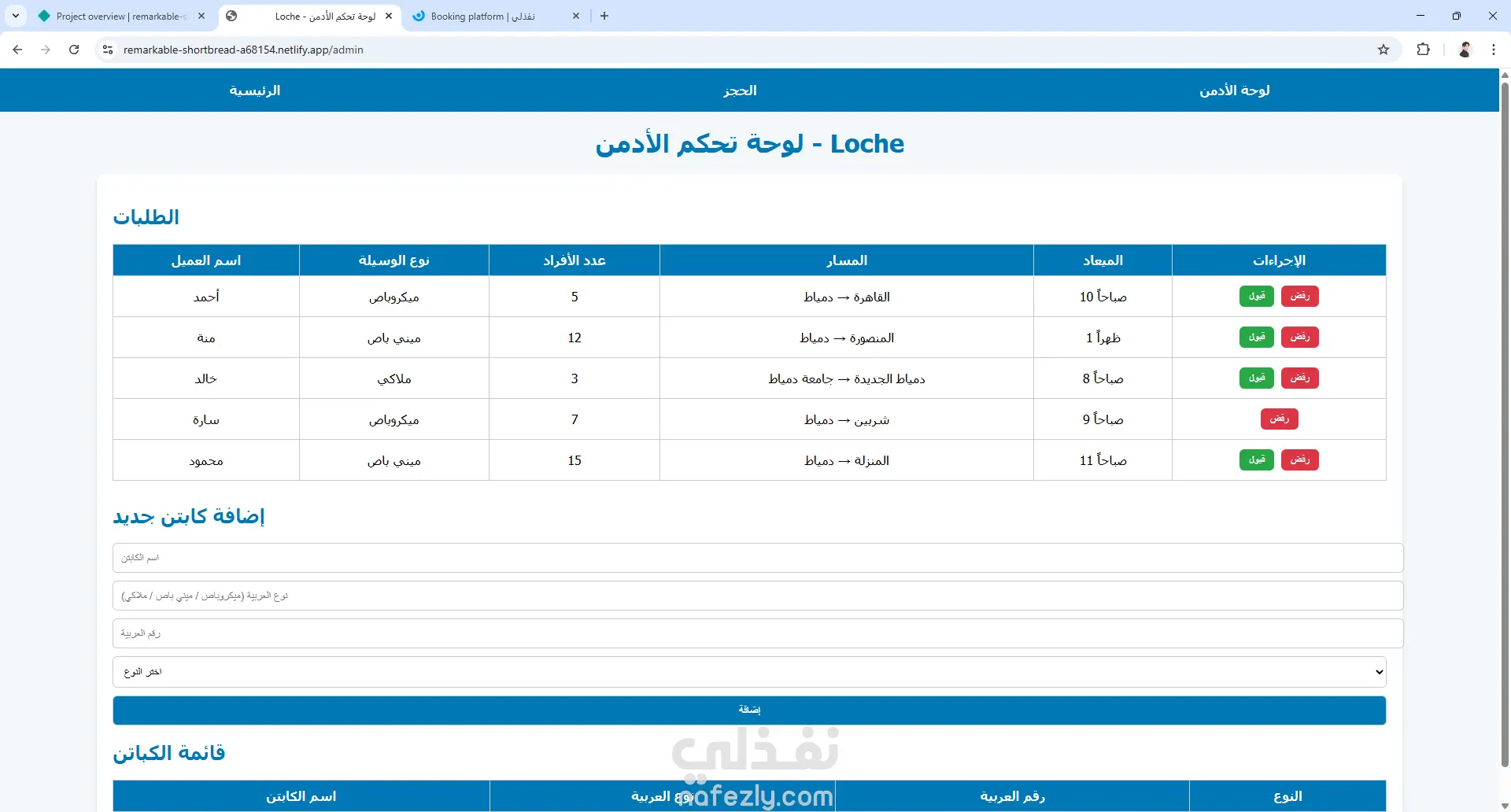Viewport: 1511px width, 812px height.
Task: Reject سارة's booking request
Action: [x=1280, y=419]
